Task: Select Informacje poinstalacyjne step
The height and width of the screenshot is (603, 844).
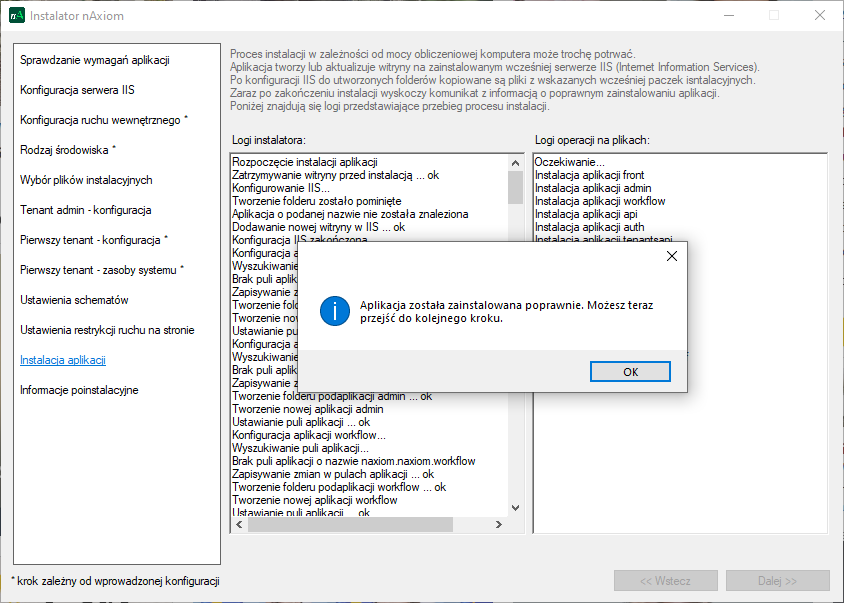Action: click(x=79, y=390)
